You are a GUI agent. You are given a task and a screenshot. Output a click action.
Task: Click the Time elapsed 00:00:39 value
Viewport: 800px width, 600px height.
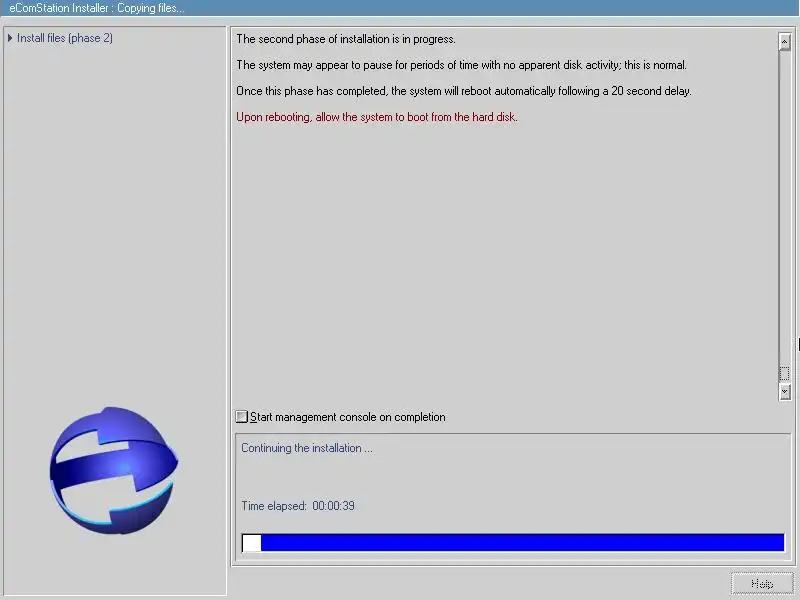333,506
